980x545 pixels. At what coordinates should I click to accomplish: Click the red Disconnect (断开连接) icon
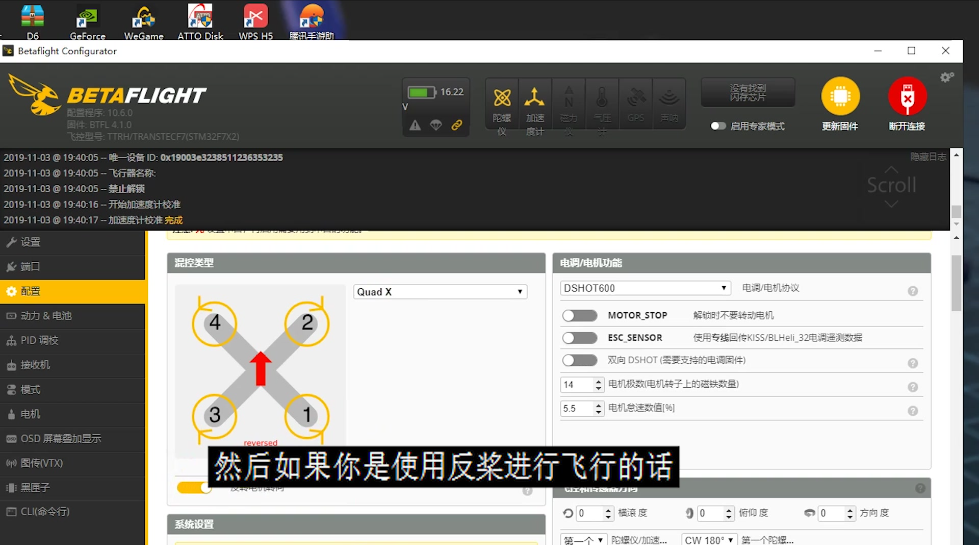tap(906, 97)
